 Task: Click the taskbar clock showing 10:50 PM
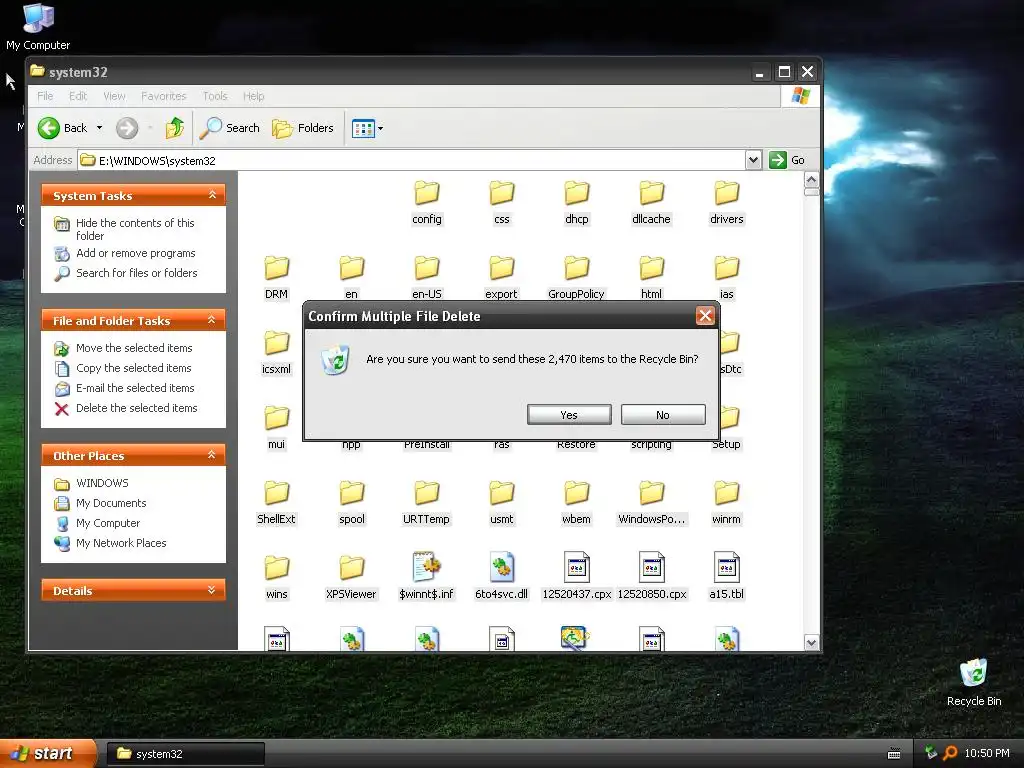(x=987, y=754)
